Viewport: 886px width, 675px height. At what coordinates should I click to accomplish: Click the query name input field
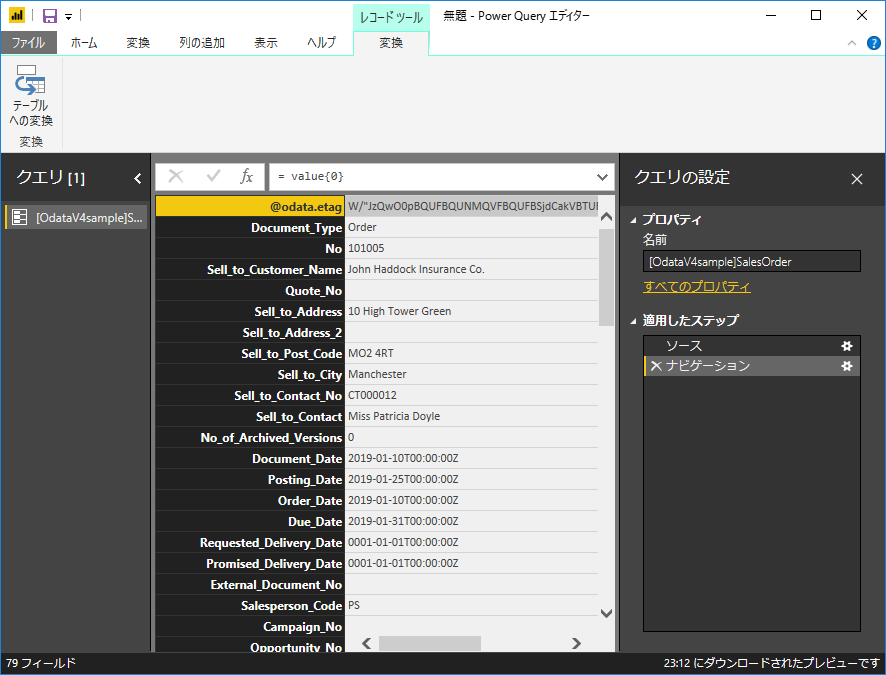coord(751,262)
